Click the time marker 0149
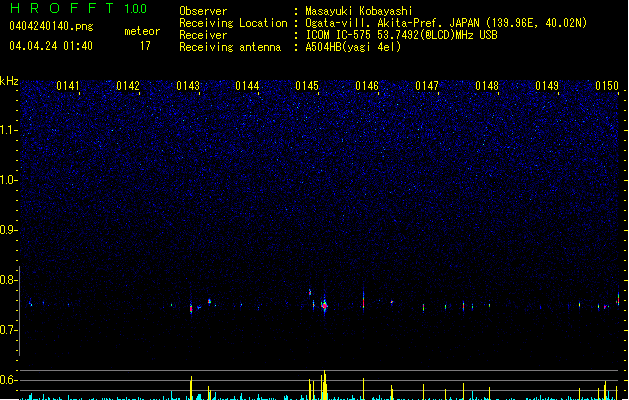 547,86
